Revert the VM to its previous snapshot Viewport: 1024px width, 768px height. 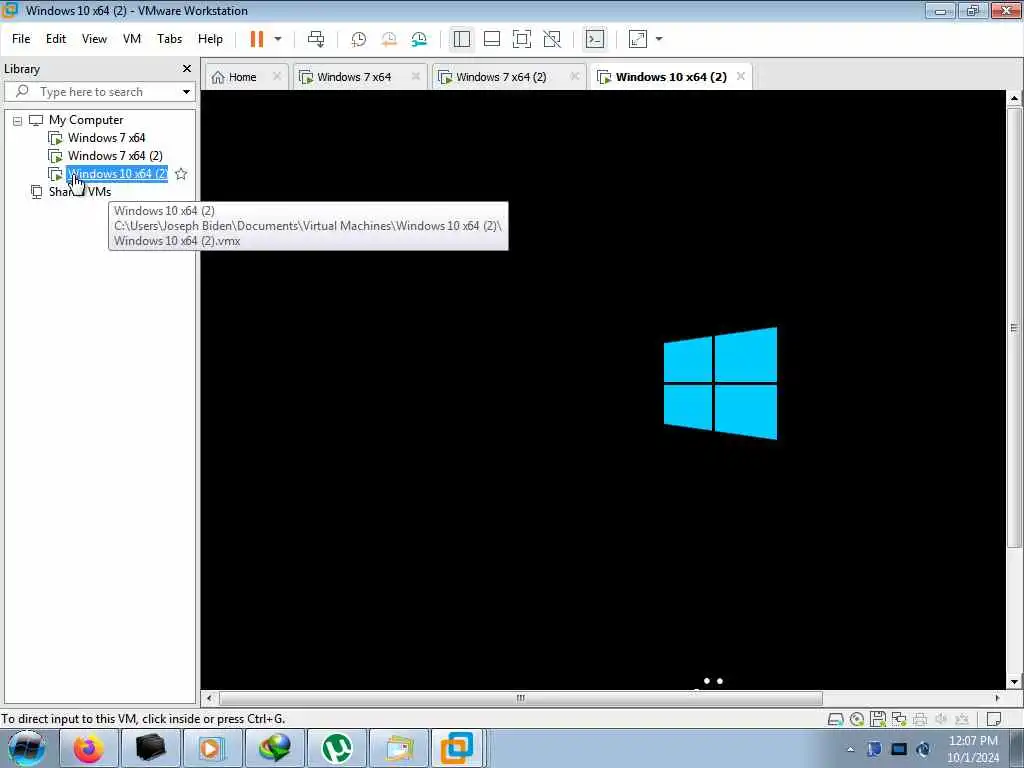(389, 39)
